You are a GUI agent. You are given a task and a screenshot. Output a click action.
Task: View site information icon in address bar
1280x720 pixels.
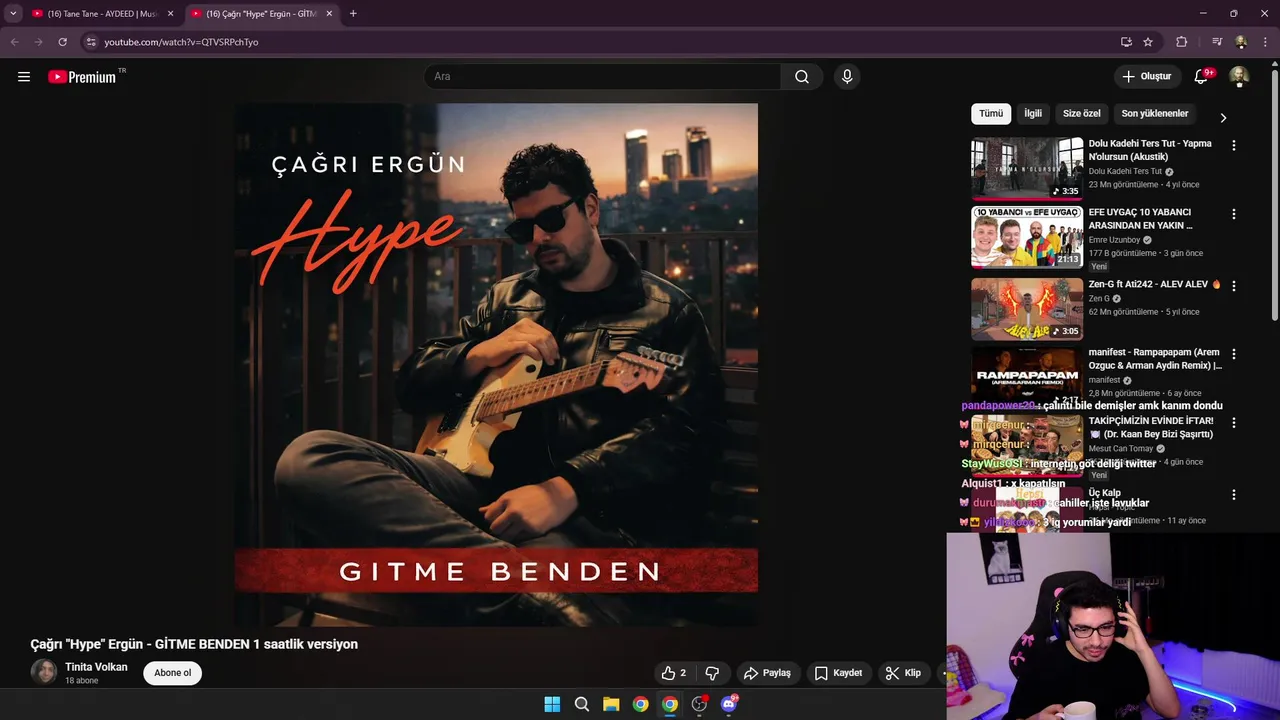[90, 42]
